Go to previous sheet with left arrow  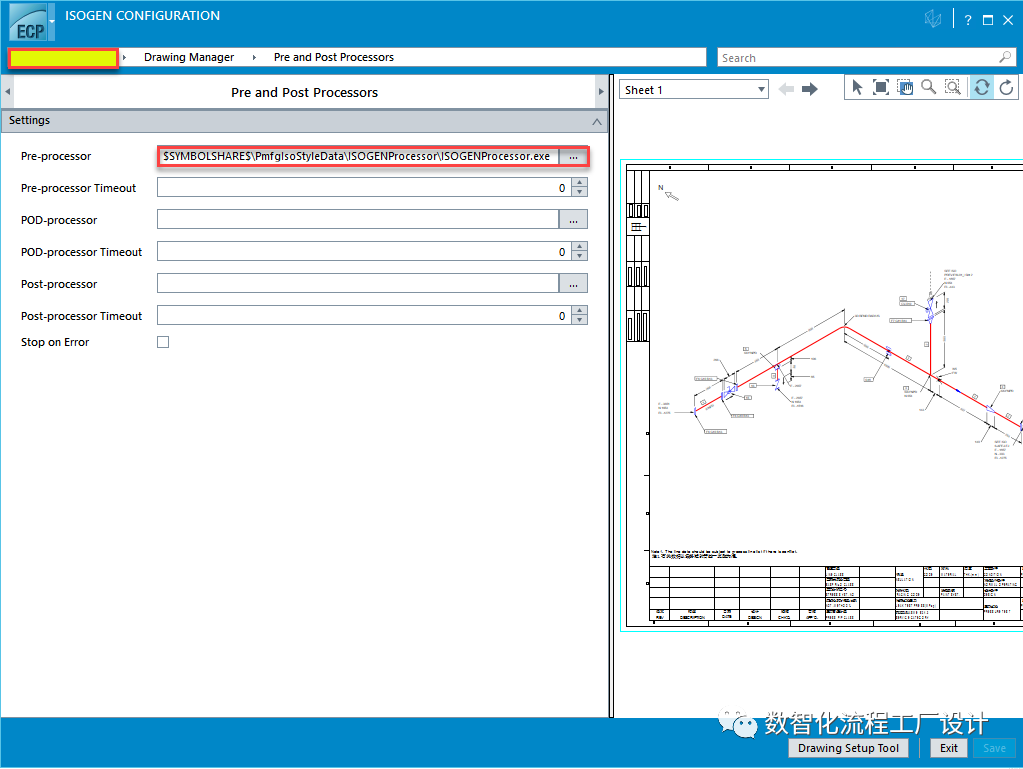[786, 89]
